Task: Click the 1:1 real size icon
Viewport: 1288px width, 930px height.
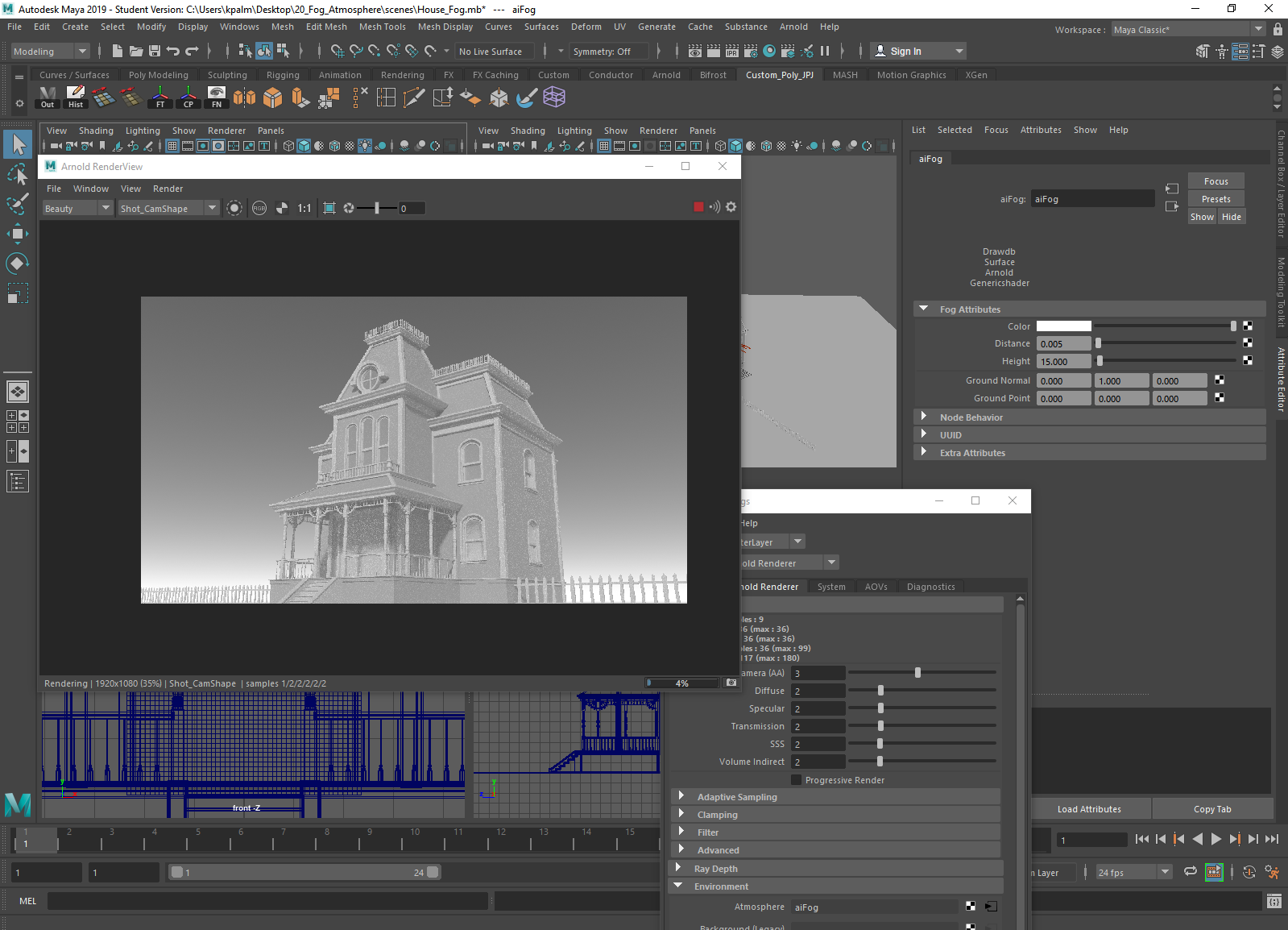Action: [x=304, y=208]
